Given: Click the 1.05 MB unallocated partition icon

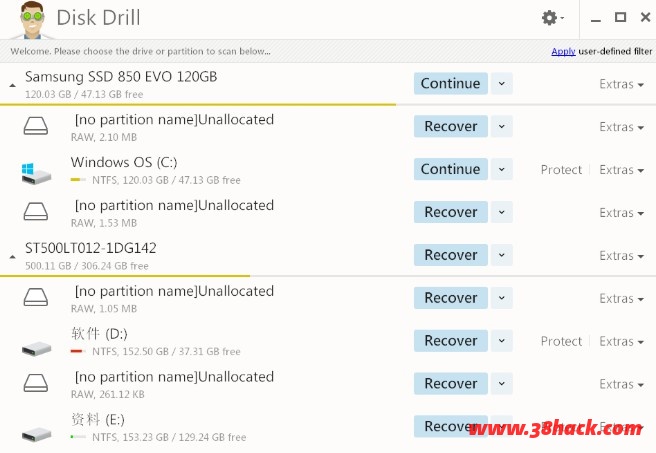Looking at the screenshot, I should [x=36, y=297].
